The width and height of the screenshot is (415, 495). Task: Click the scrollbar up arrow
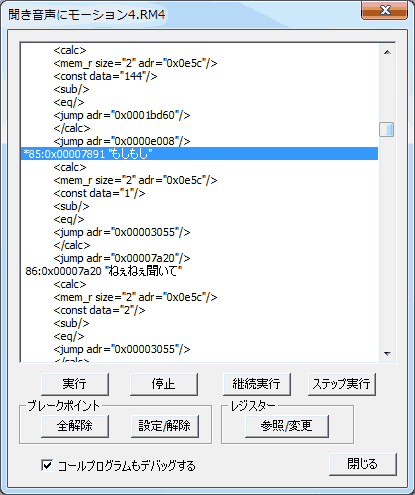pyautogui.click(x=387, y=52)
